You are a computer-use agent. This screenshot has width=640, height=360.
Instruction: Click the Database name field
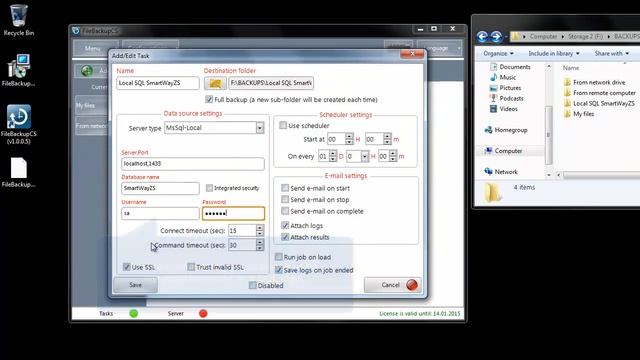point(160,188)
